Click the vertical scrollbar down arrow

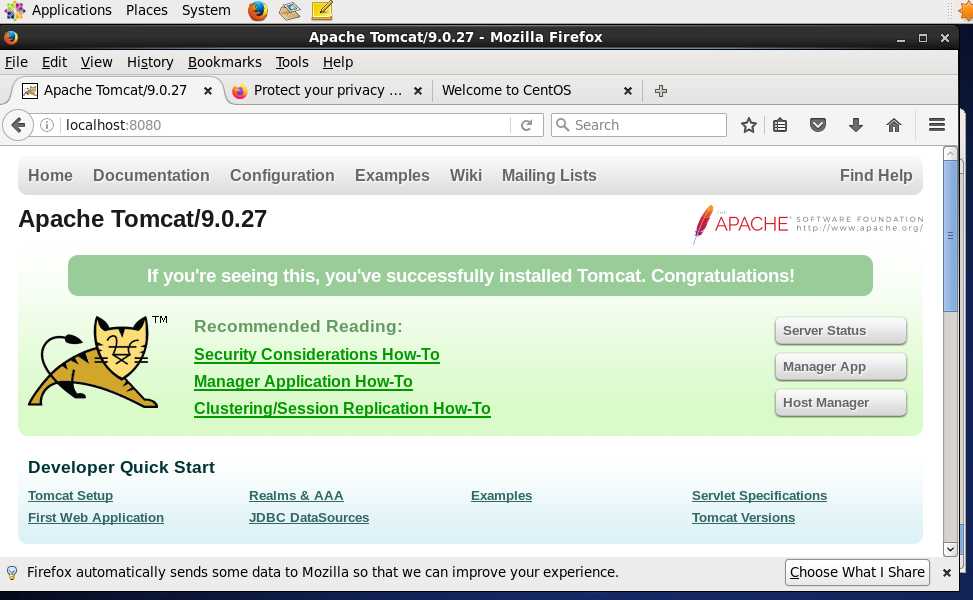[950, 549]
